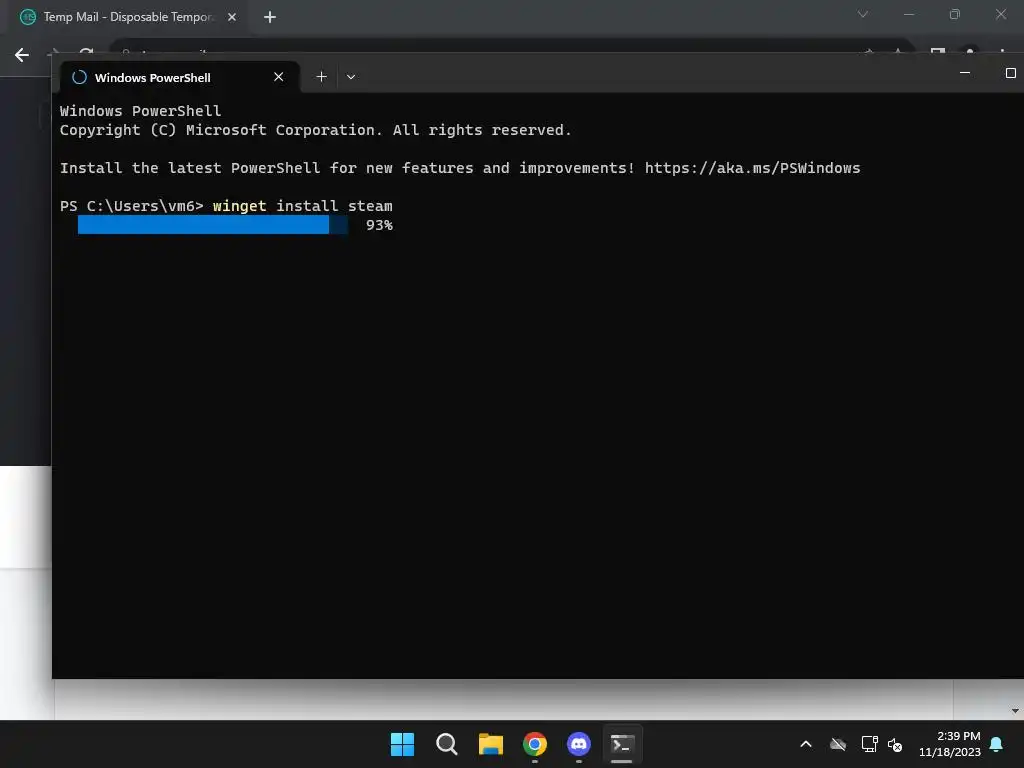This screenshot has height=768, width=1024.
Task: Click the Copyright Microsoft Corporation line
Action: coord(315,130)
